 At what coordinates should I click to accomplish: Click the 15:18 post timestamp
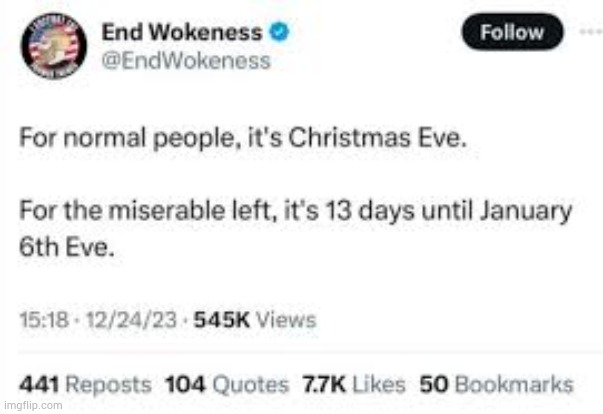click(x=44, y=320)
